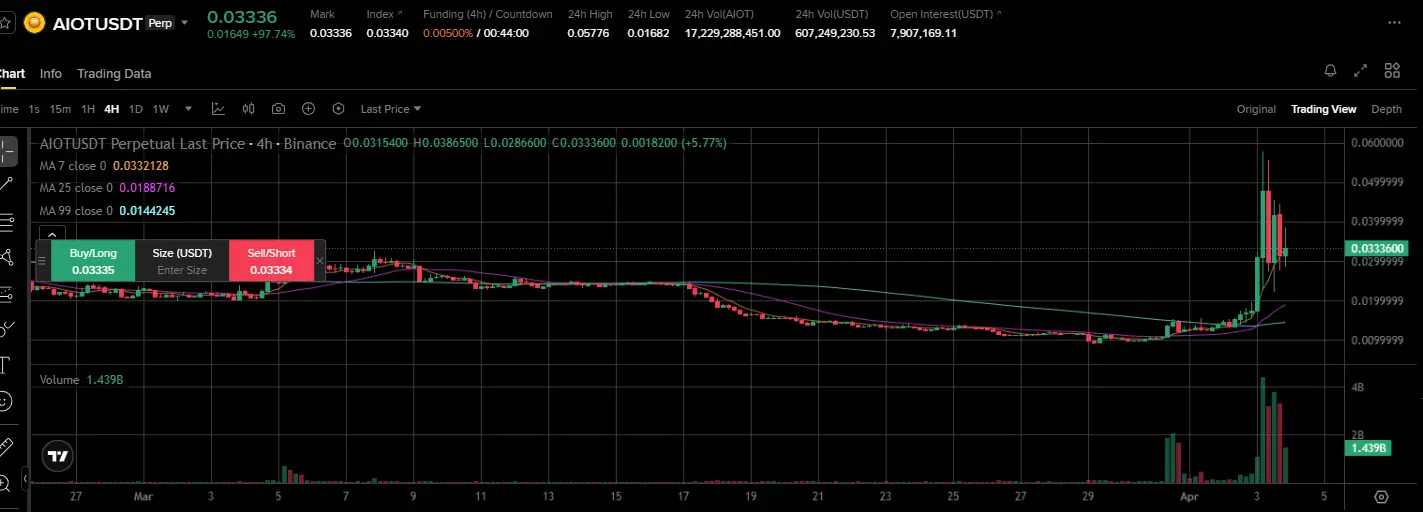
Task: Select the 4H time interval
Action: [111, 109]
